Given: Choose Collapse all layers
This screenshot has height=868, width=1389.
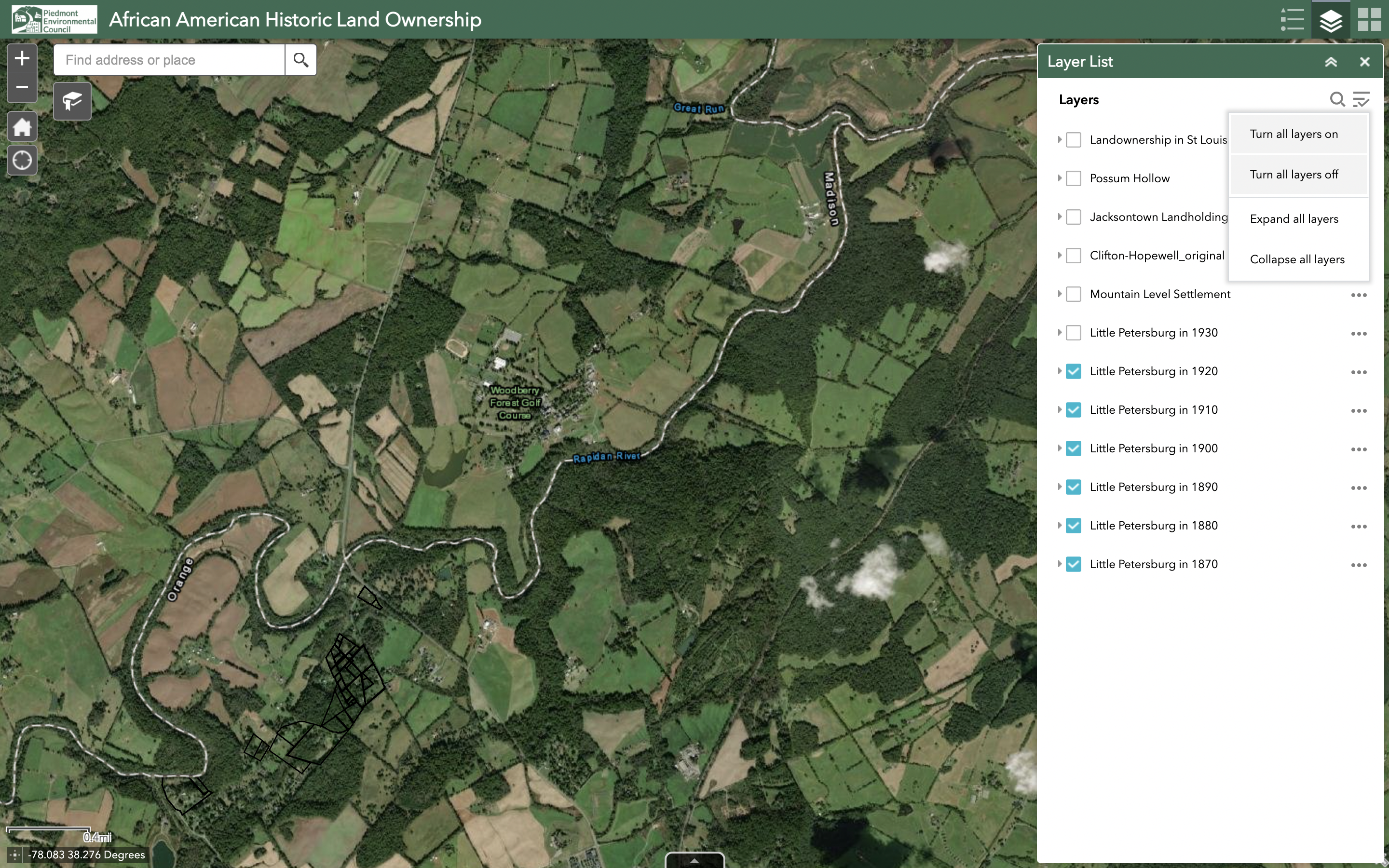Looking at the screenshot, I should (x=1296, y=259).
